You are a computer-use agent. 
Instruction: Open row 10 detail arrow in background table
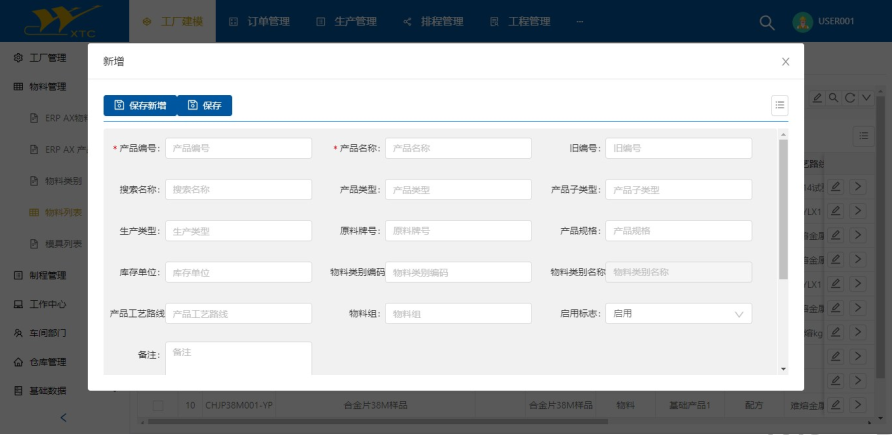pos(858,405)
